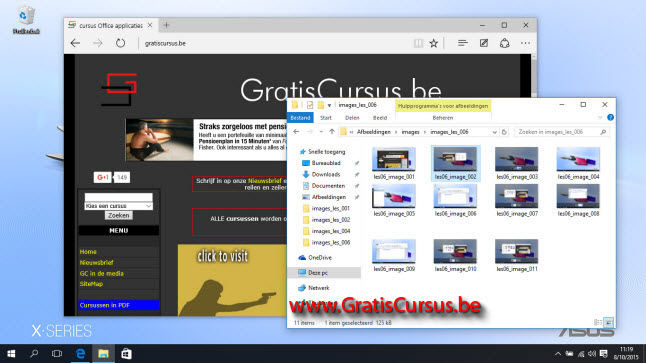Open Edge more actions ellipsis menu

(x=525, y=43)
